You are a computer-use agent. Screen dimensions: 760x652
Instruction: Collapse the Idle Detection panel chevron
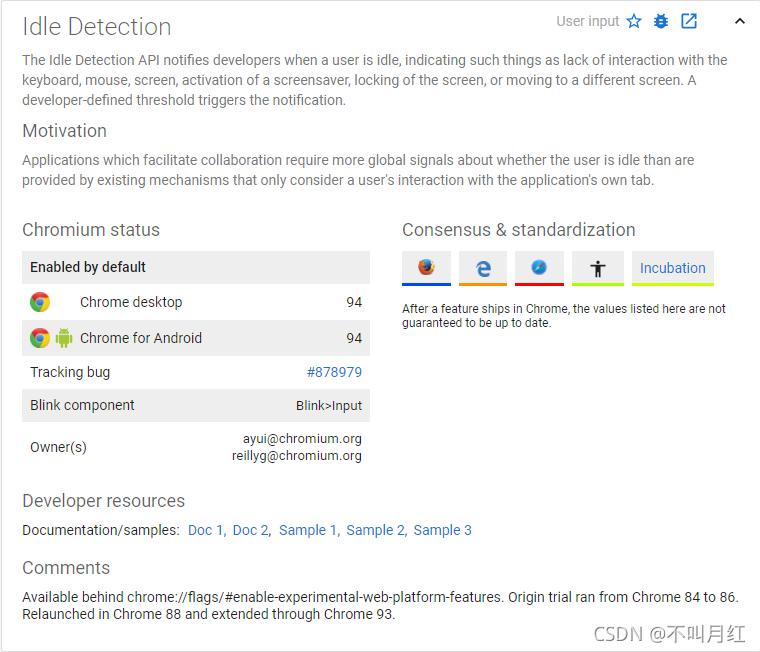[740, 21]
